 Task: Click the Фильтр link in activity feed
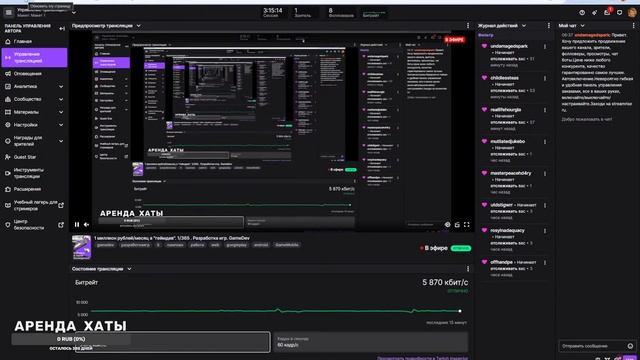[x=486, y=36]
